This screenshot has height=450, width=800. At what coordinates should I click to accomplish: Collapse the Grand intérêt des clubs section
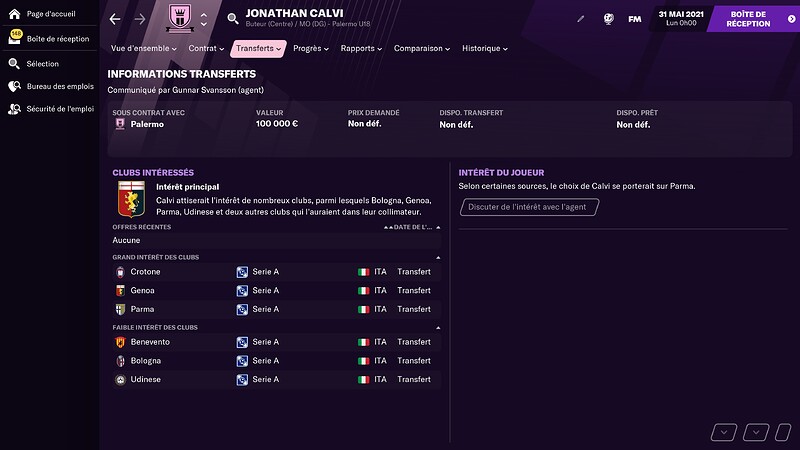[x=438, y=258]
